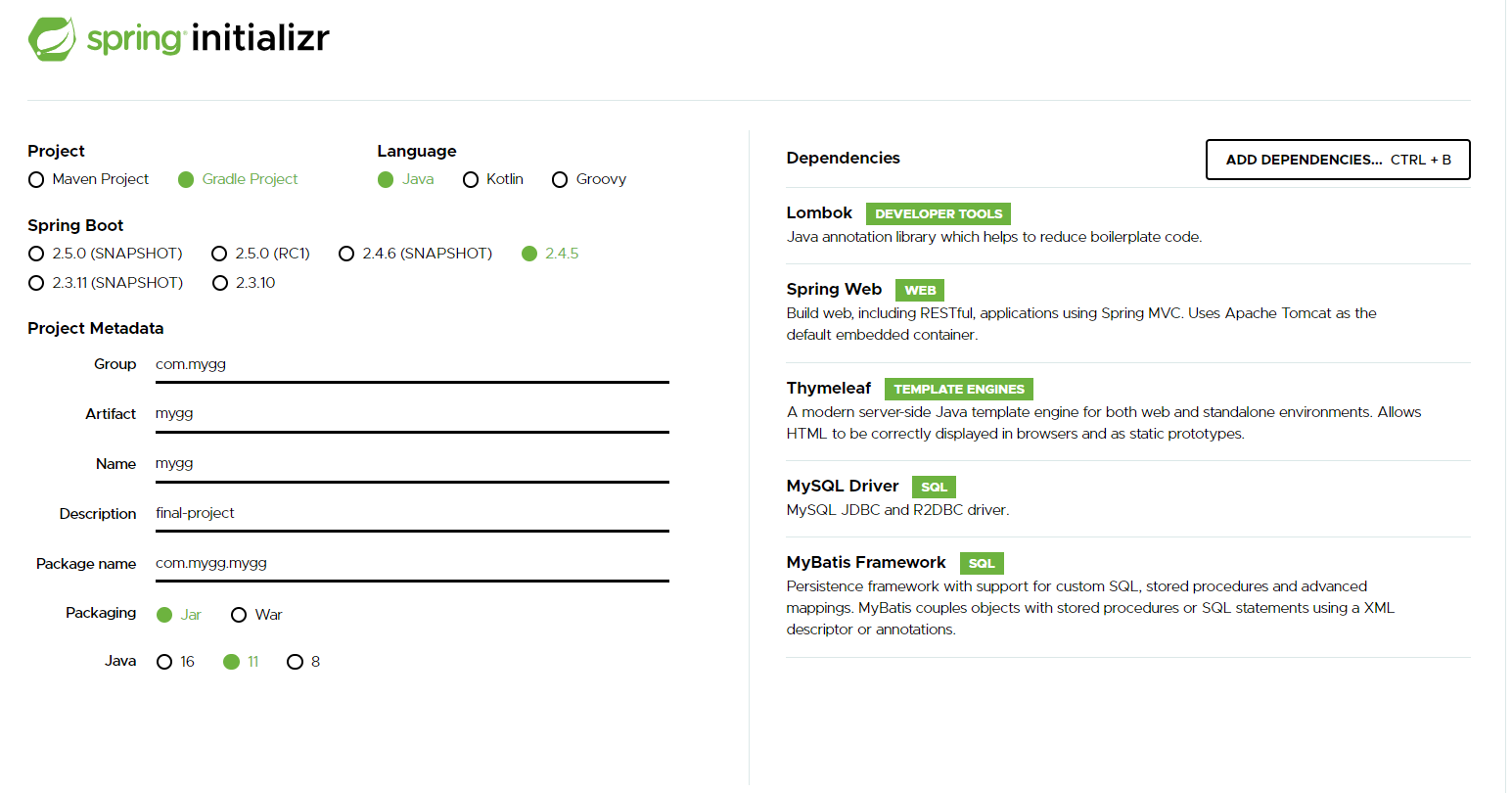The width and height of the screenshot is (1512, 793).
Task: Select Java version 16
Action: point(176,662)
